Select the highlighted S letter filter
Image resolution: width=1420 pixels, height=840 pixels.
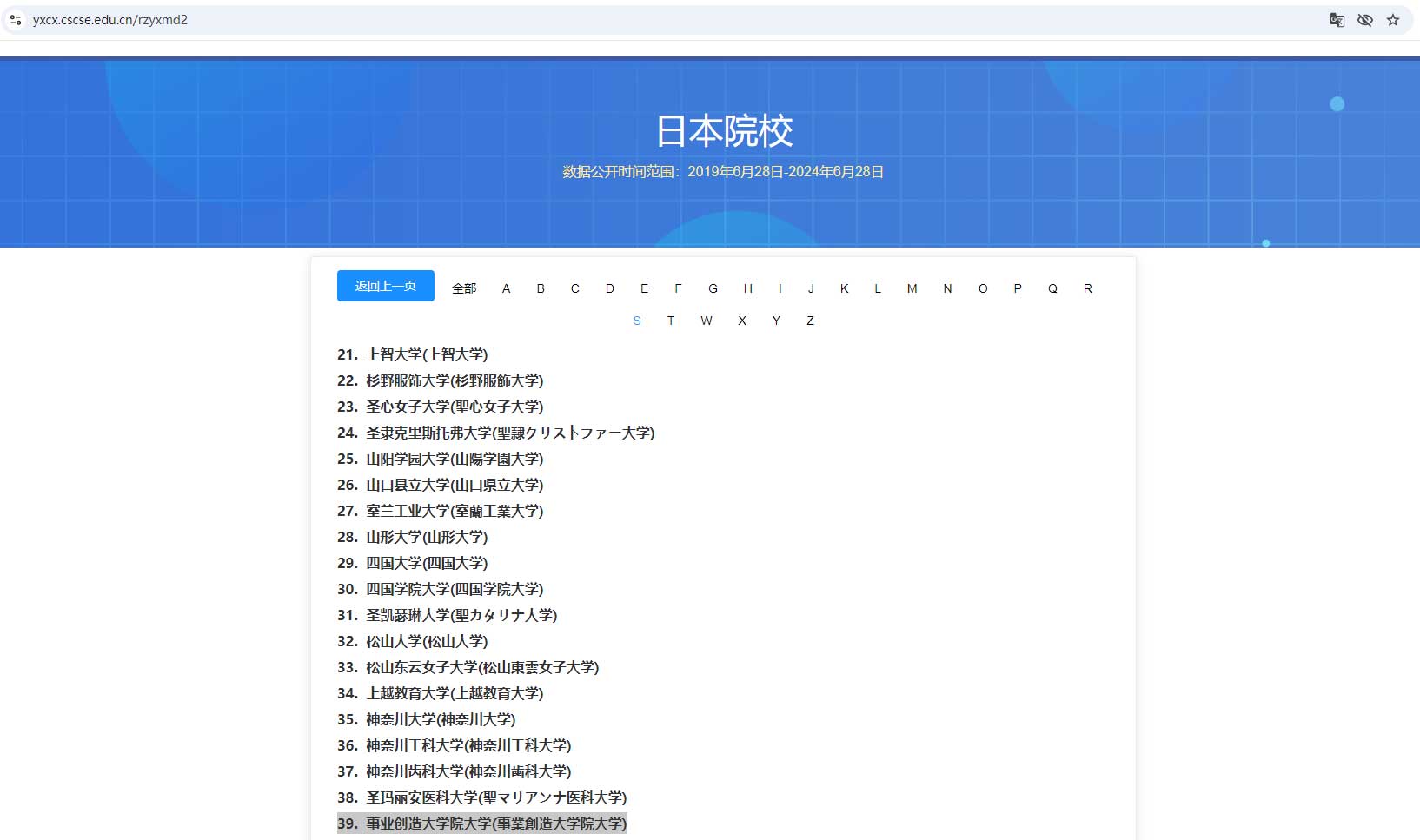coord(637,321)
